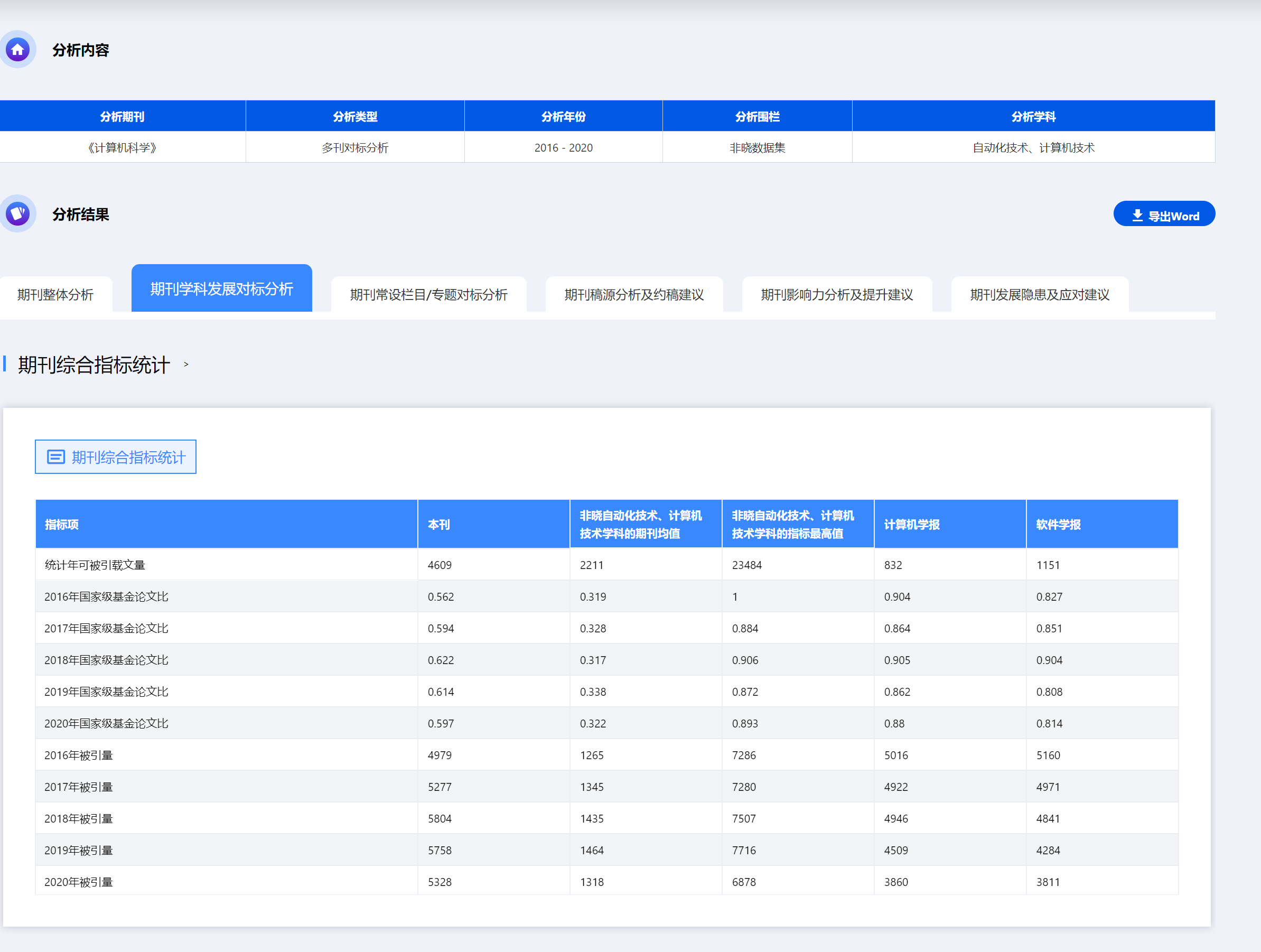Click the 2016 - 2020 year range cell
This screenshot has width=1261, height=952.
tap(563, 147)
